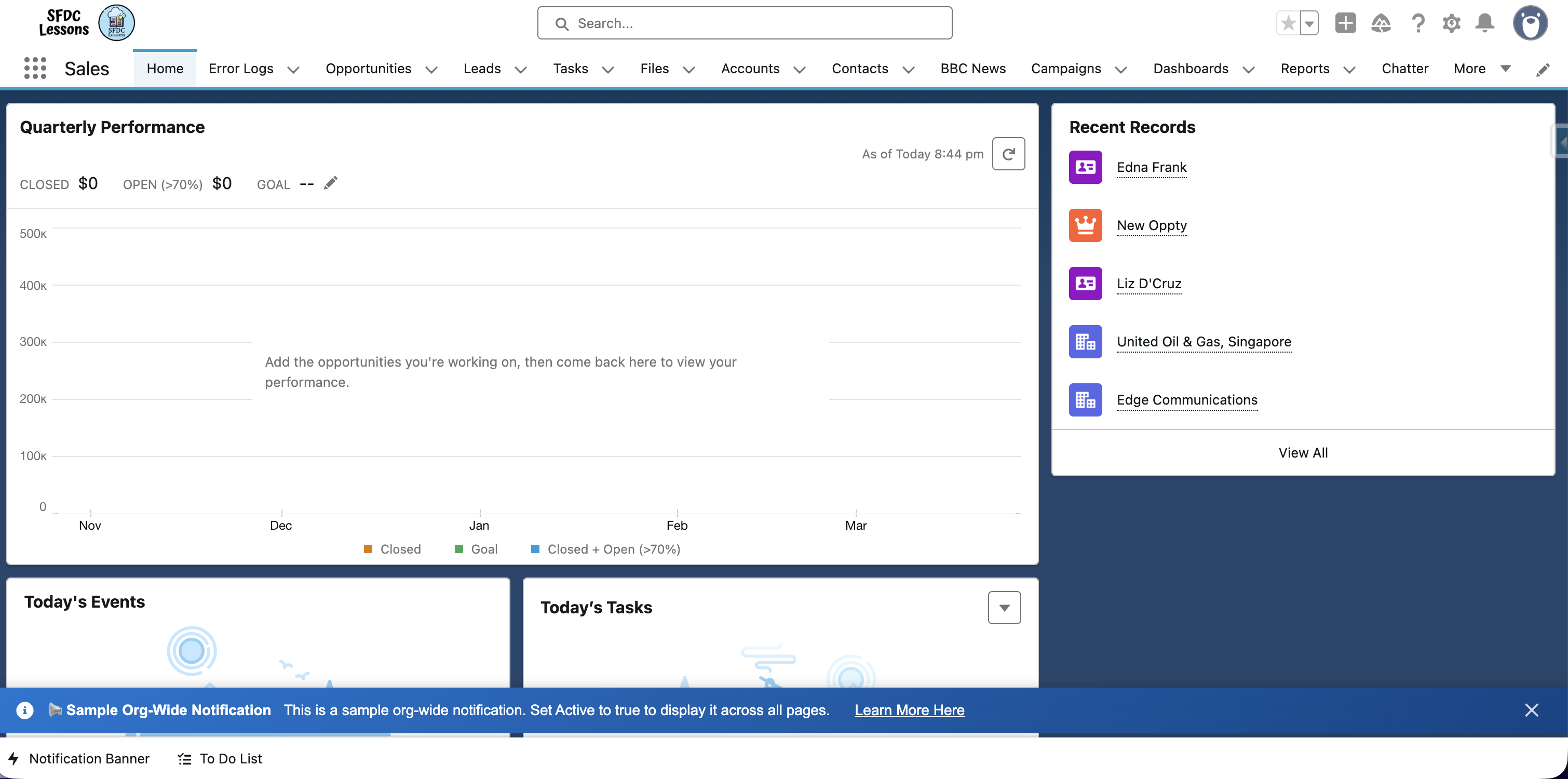Click the help question mark icon
The height and width of the screenshot is (779, 1568).
1417,24
